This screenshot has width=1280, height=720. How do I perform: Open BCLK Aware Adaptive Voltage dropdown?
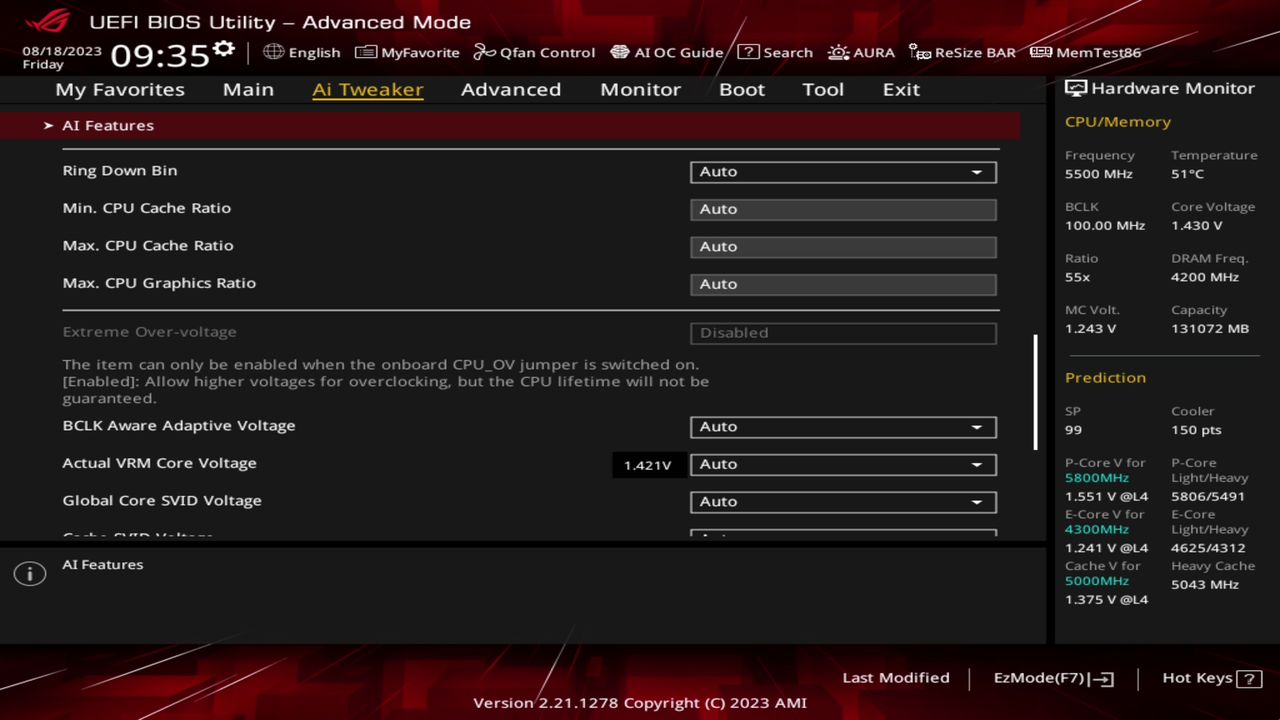(843, 426)
